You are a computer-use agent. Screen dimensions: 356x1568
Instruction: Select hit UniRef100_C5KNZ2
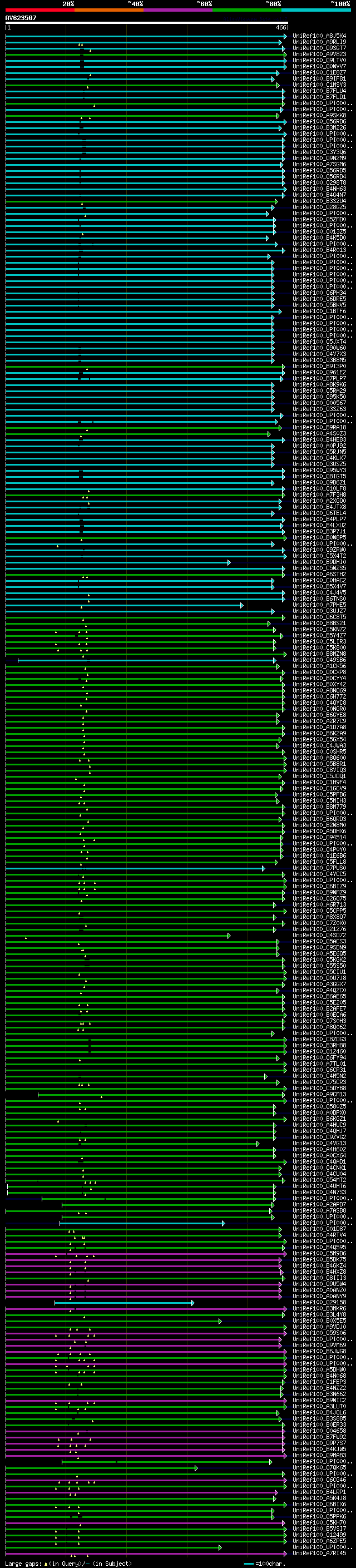319,630
